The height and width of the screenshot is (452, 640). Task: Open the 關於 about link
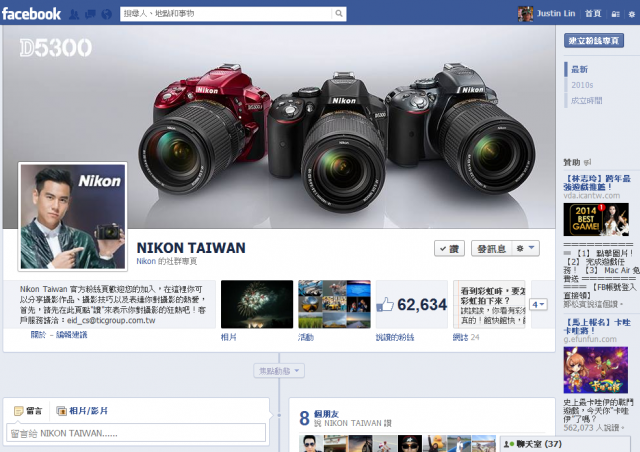point(38,335)
